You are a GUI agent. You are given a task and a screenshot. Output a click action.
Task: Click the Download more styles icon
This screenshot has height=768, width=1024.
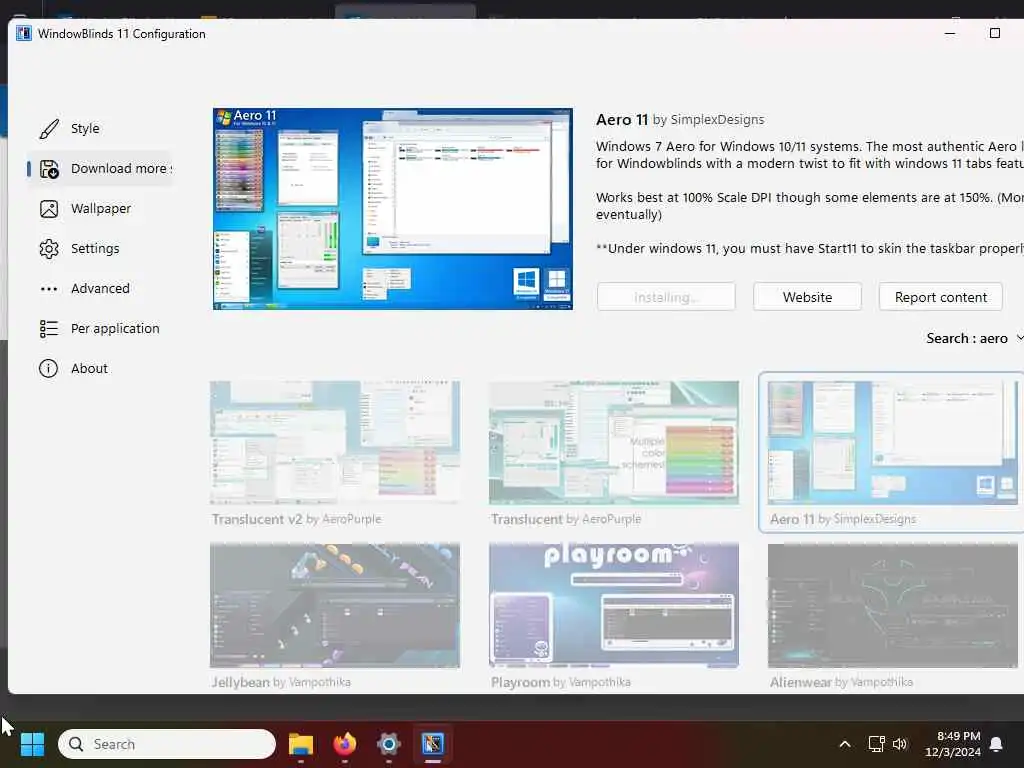click(x=49, y=169)
